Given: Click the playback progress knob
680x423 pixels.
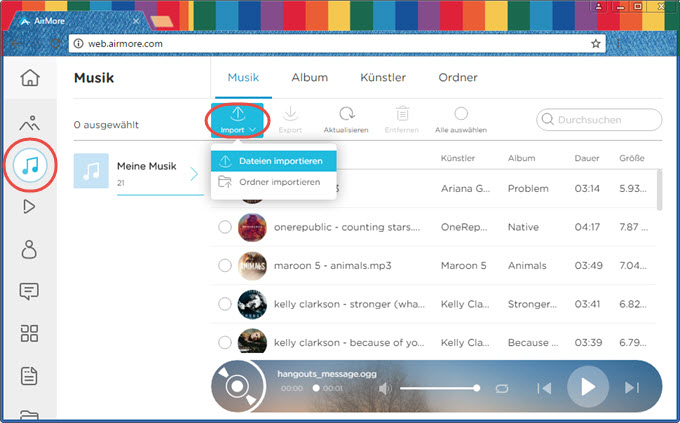Looking at the screenshot, I should click(x=316, y=388).
